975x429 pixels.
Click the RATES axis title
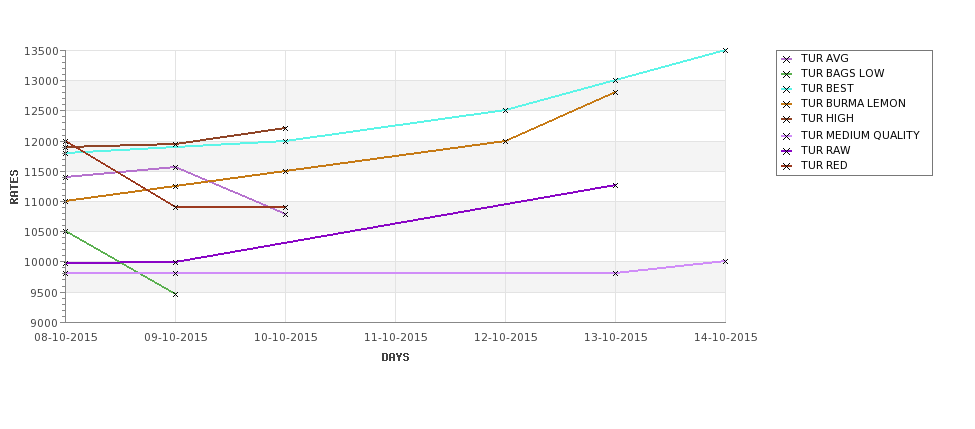click(x=14, y=187)
